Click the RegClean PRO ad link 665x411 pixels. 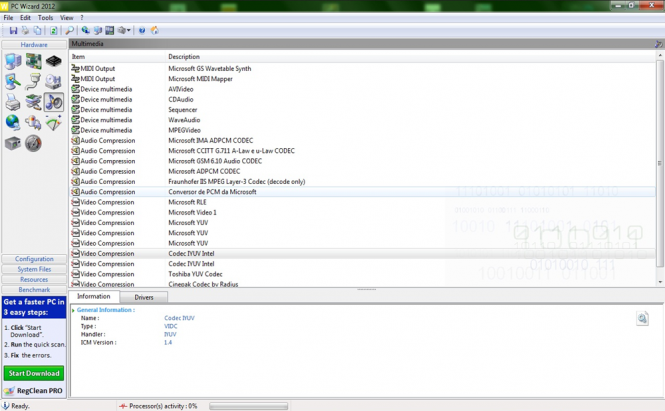tap(34, 391)
